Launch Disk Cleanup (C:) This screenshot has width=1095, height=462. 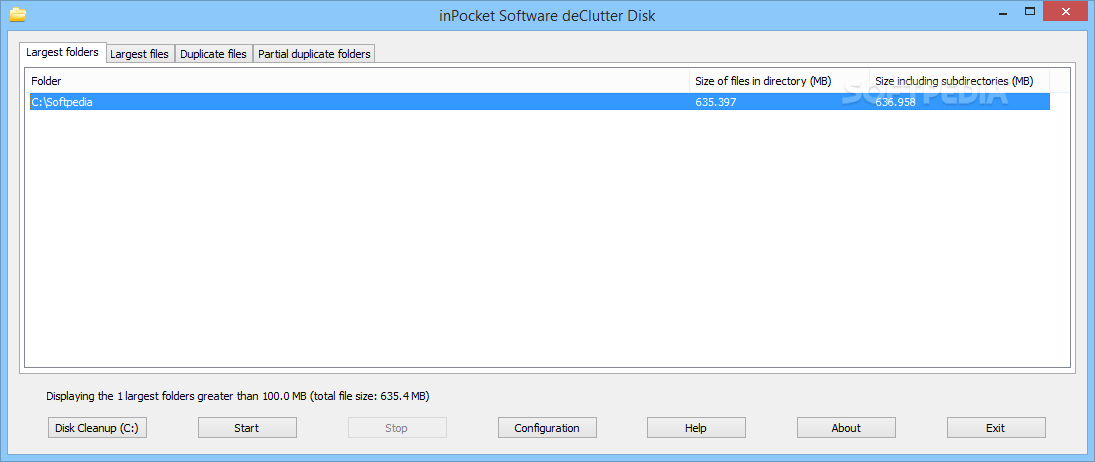(97, 428)
